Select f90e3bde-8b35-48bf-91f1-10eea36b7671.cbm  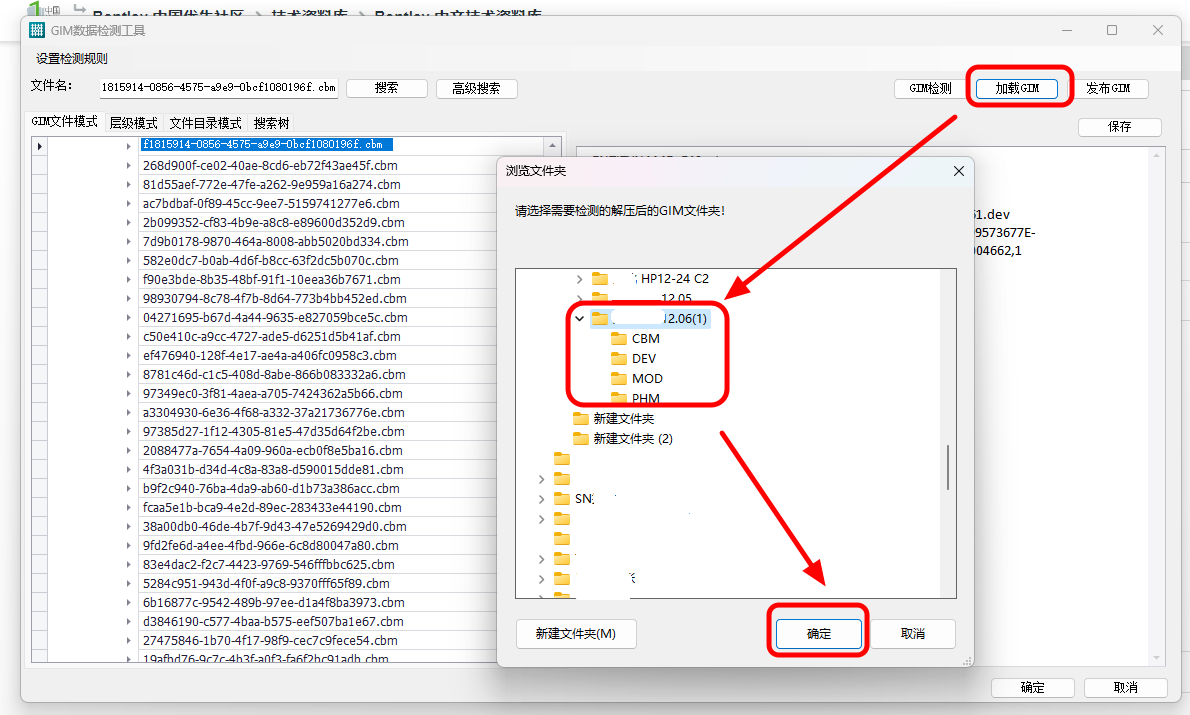272,279
